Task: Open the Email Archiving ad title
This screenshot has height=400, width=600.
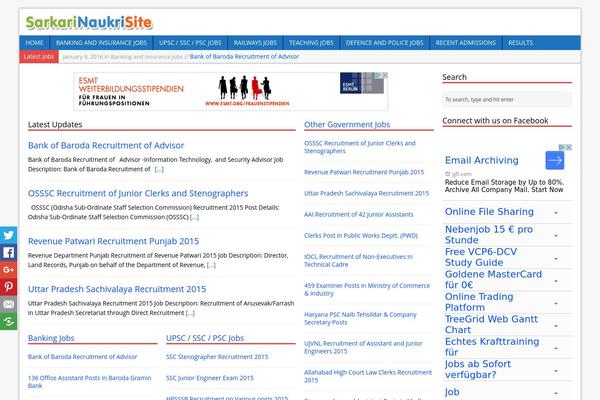Action: 481,160
